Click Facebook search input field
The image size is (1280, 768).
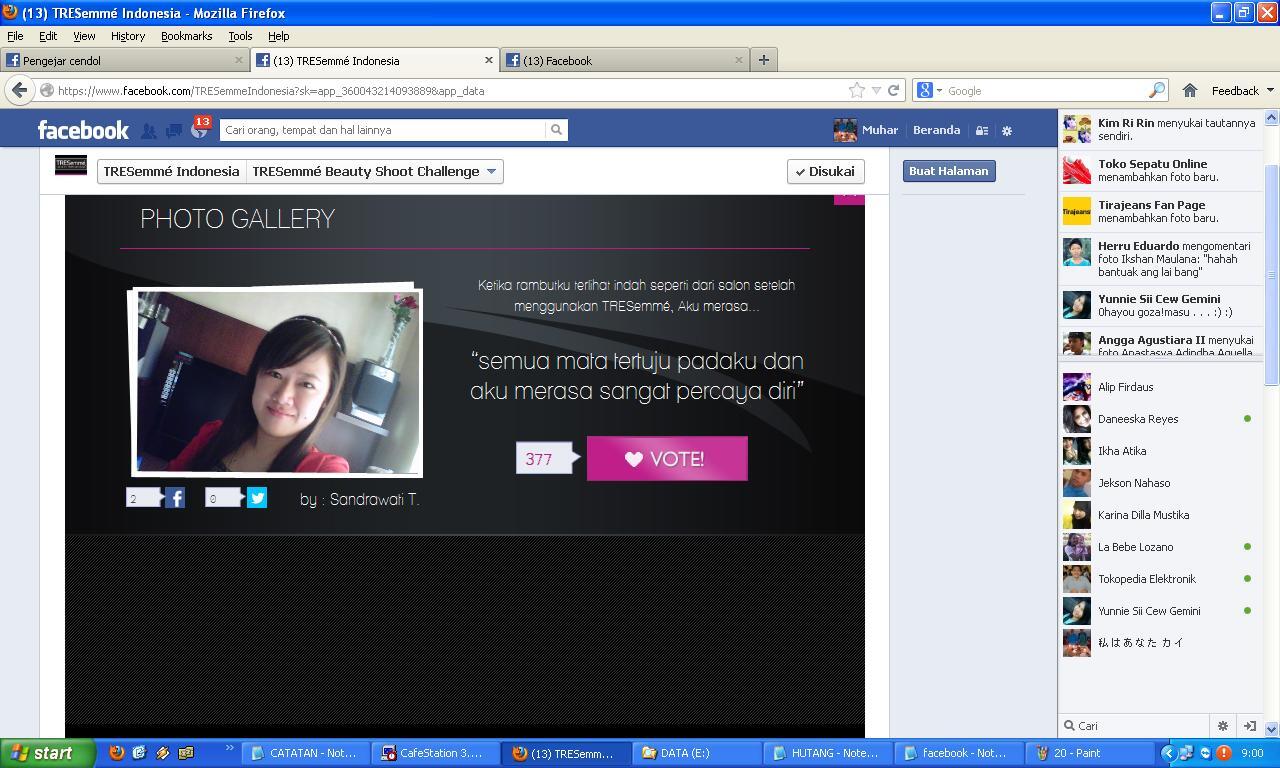tap(384, 130)
